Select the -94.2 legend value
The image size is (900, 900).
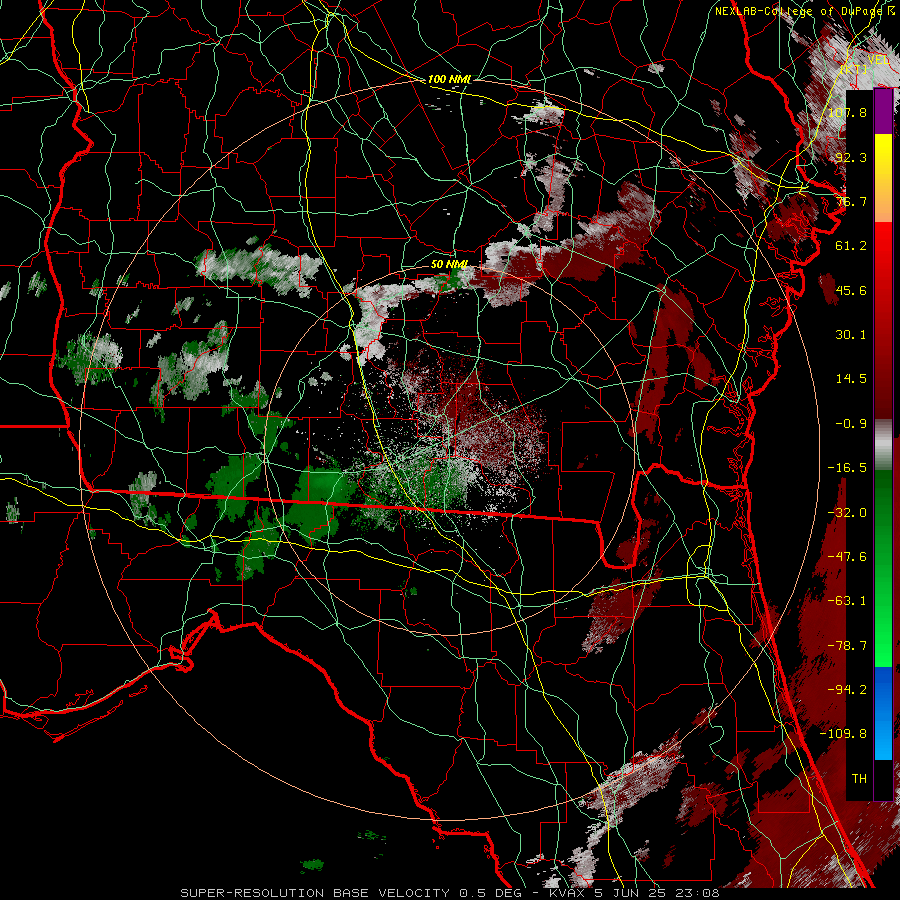847,690
